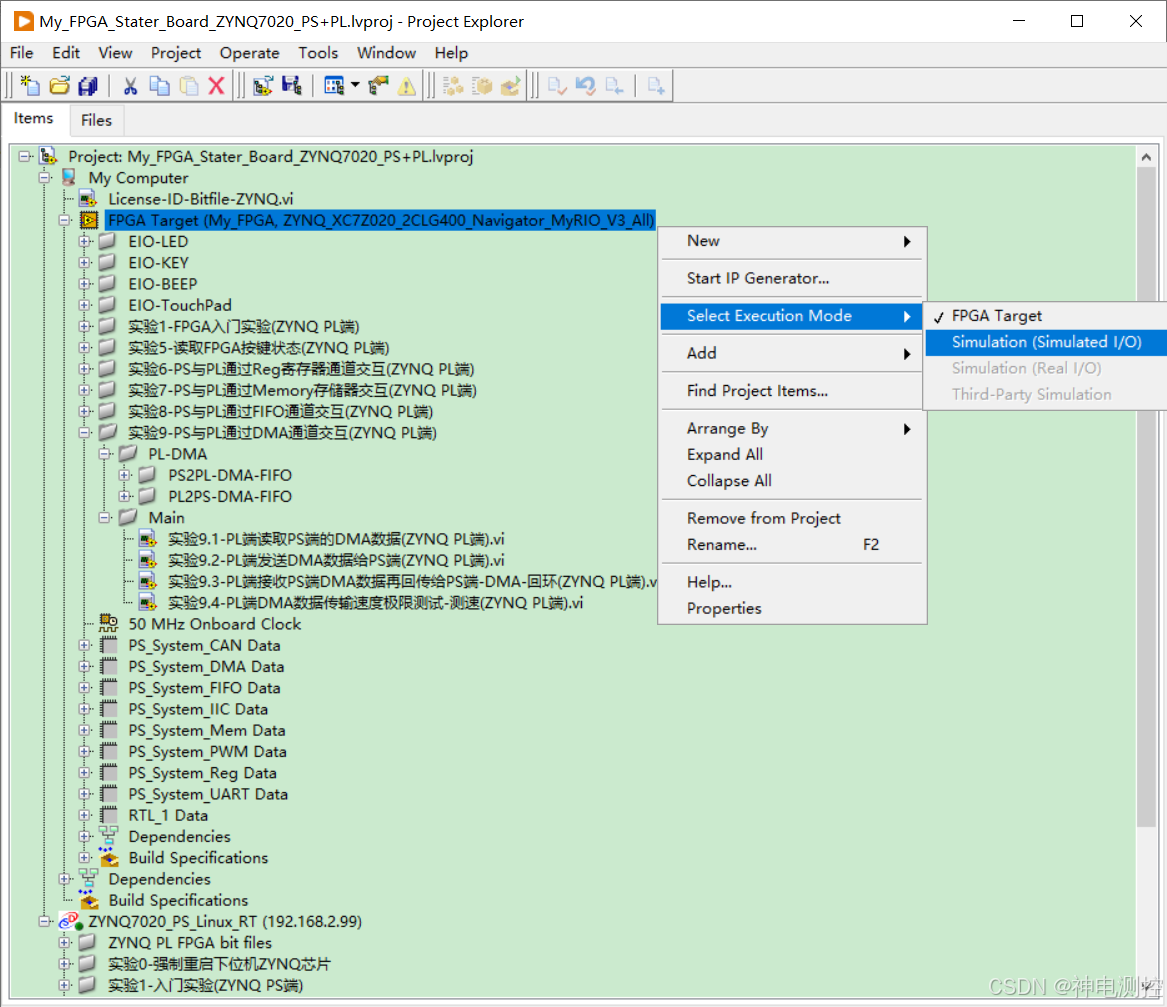Select the PL2PS-DMA-FIFO folder
Screen dimensions: 1167x1007
pos(229,496)
